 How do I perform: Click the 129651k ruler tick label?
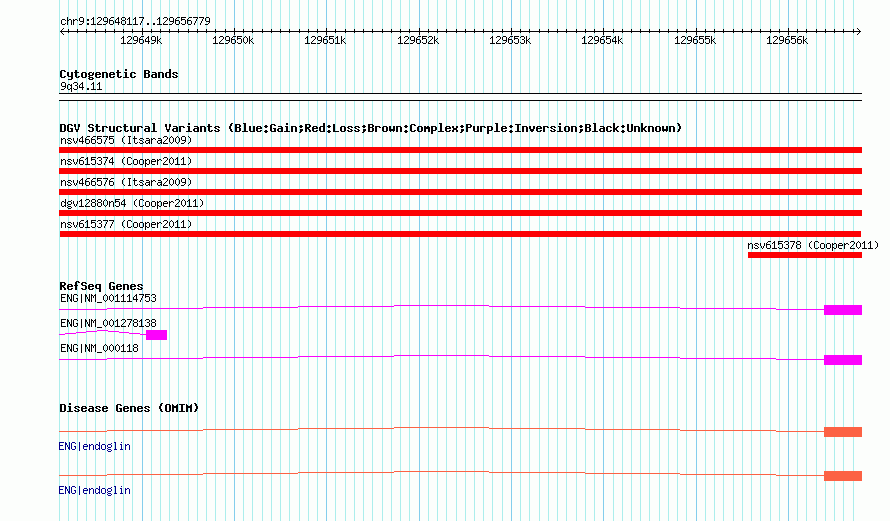coord(325,40)
